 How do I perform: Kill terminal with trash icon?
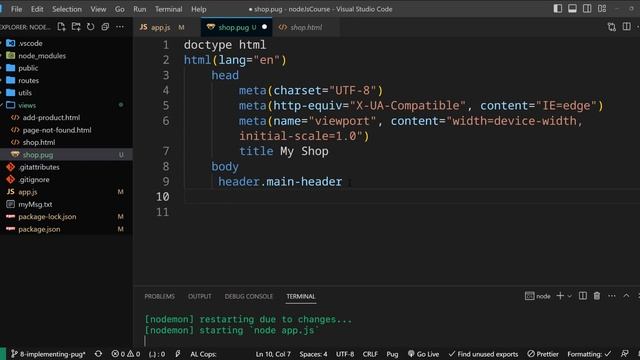click(597, 296)
